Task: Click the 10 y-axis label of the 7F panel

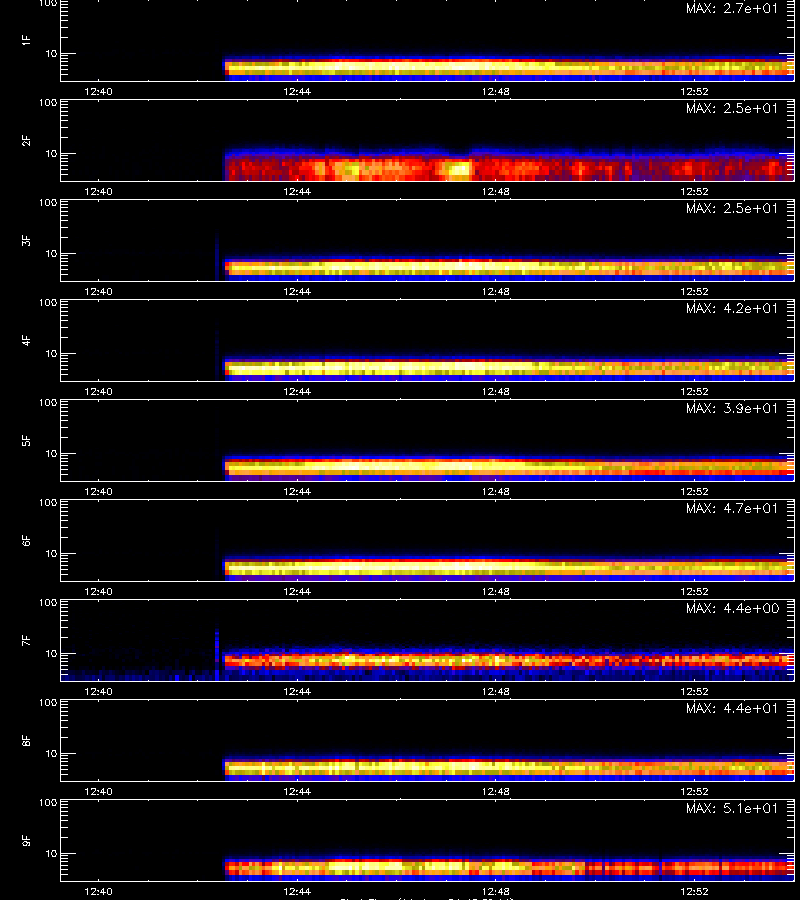Action: 51,653
